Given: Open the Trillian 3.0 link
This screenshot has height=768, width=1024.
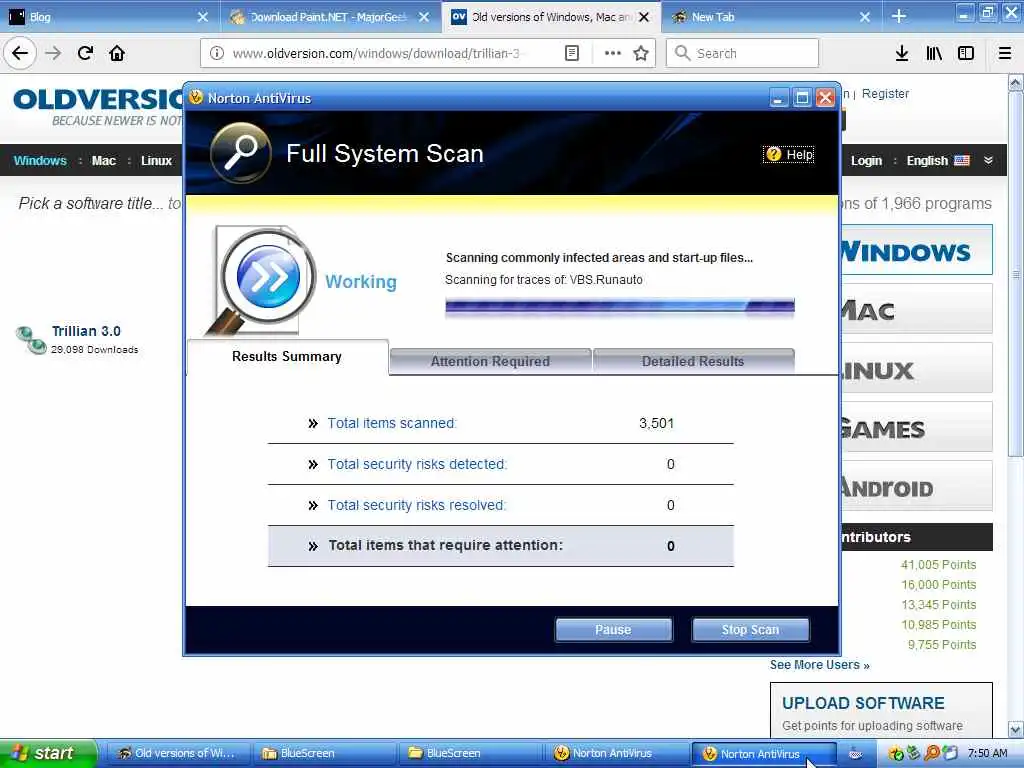Looking at the screenshot, I should (86, 331).
